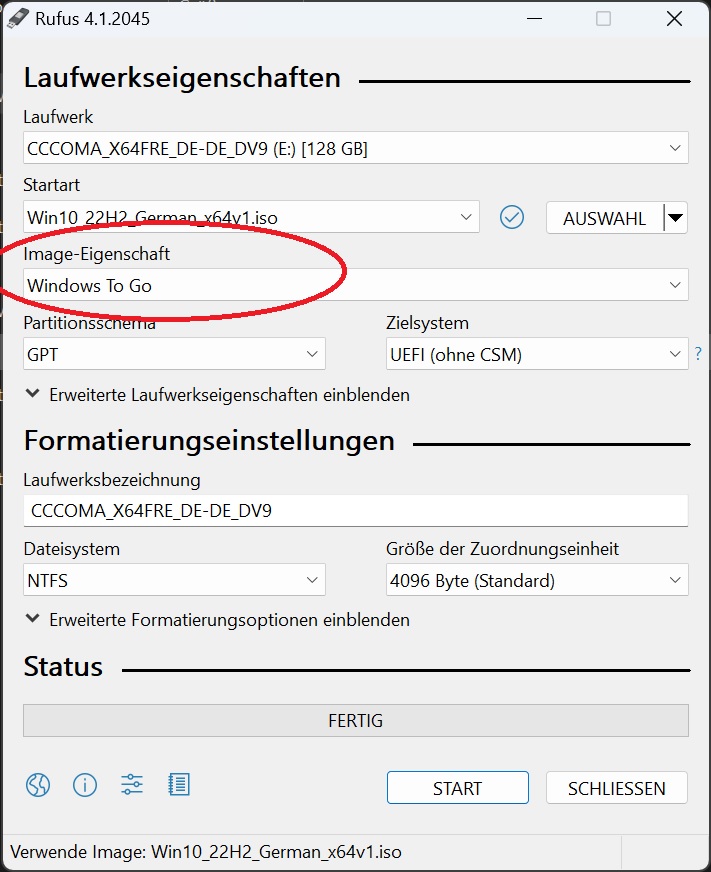Open the AUSWAHL split arrow menu
The image size is (711, 872).
tap(676, 217)
